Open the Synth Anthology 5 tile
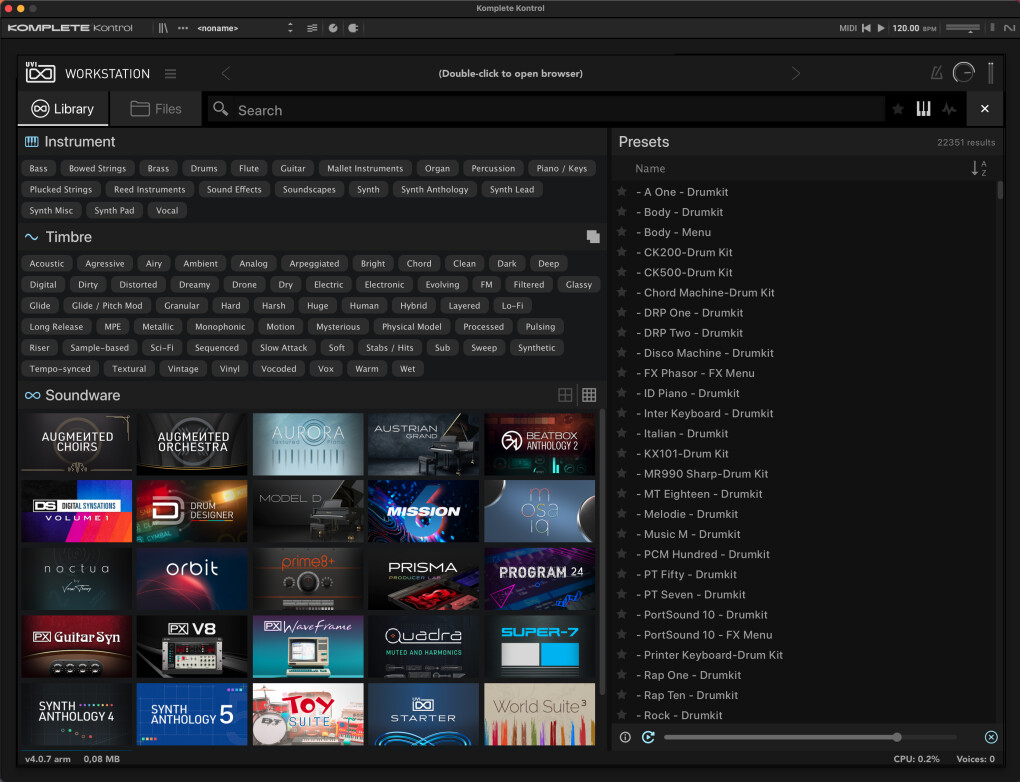1020x782 pixels. click(192, 714)
